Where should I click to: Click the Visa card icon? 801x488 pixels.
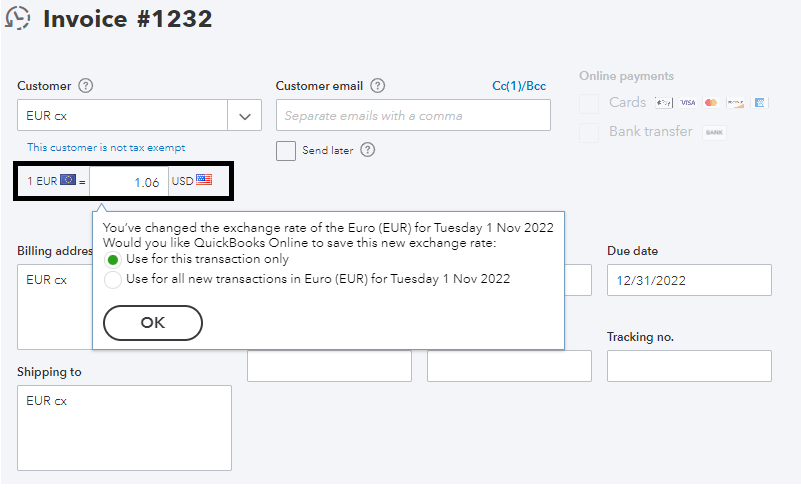[x=687, y=103]
